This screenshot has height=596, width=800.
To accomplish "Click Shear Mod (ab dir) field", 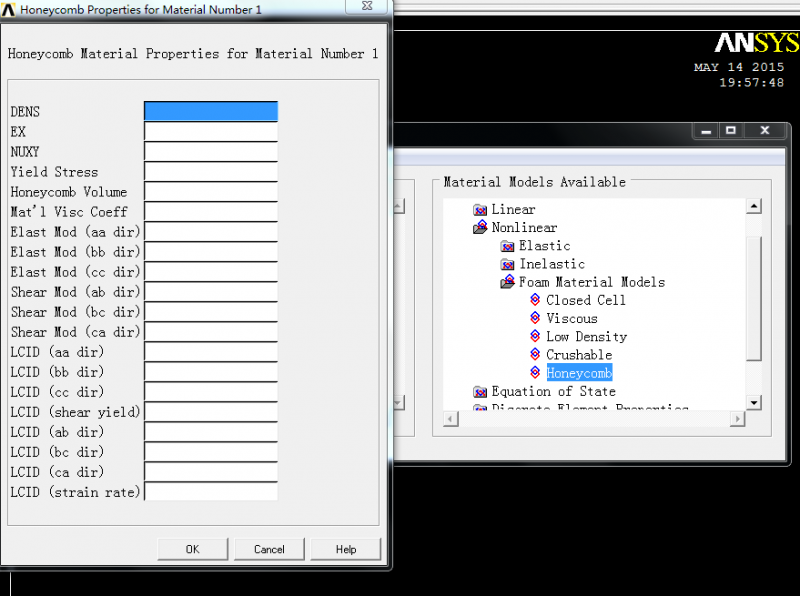I will 211,291.
